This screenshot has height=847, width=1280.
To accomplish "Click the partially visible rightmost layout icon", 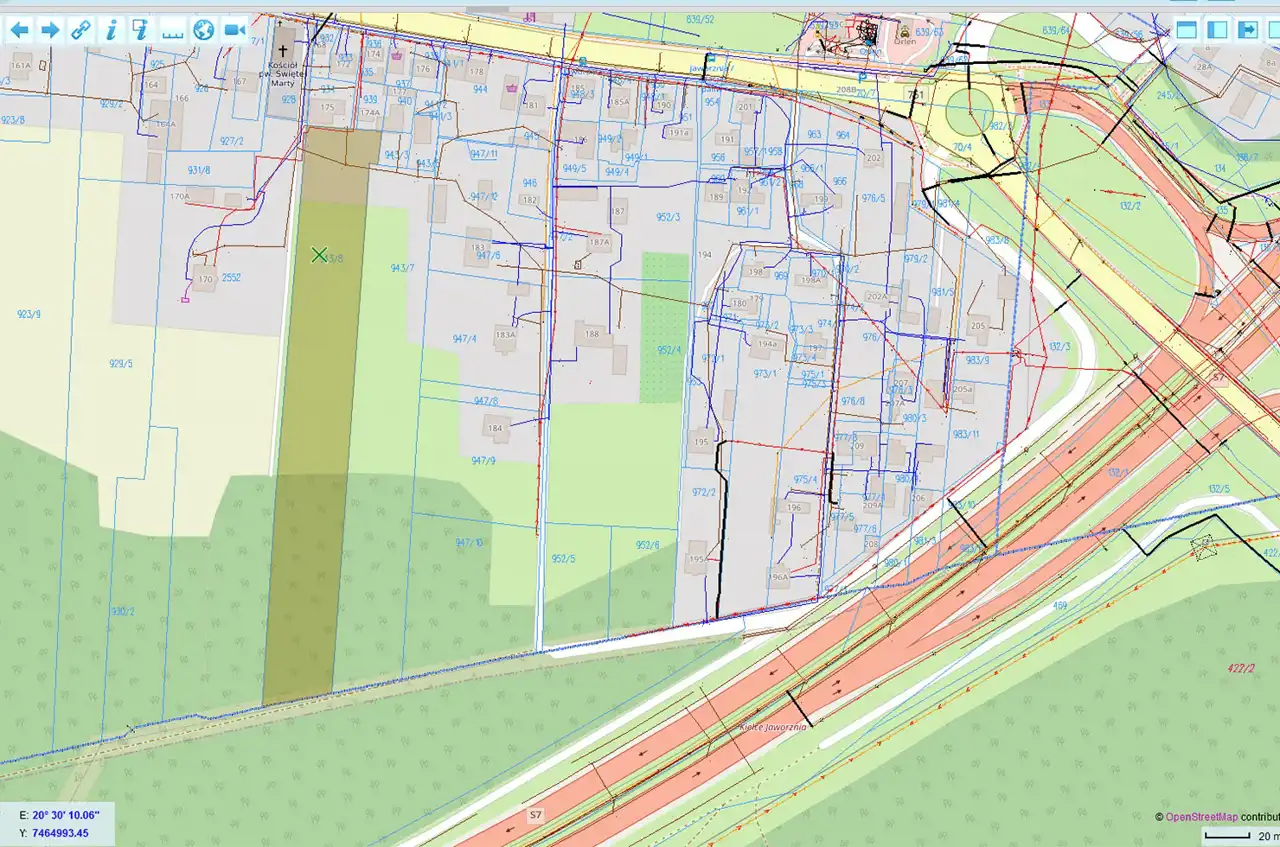I will (x=1274, y=29).
